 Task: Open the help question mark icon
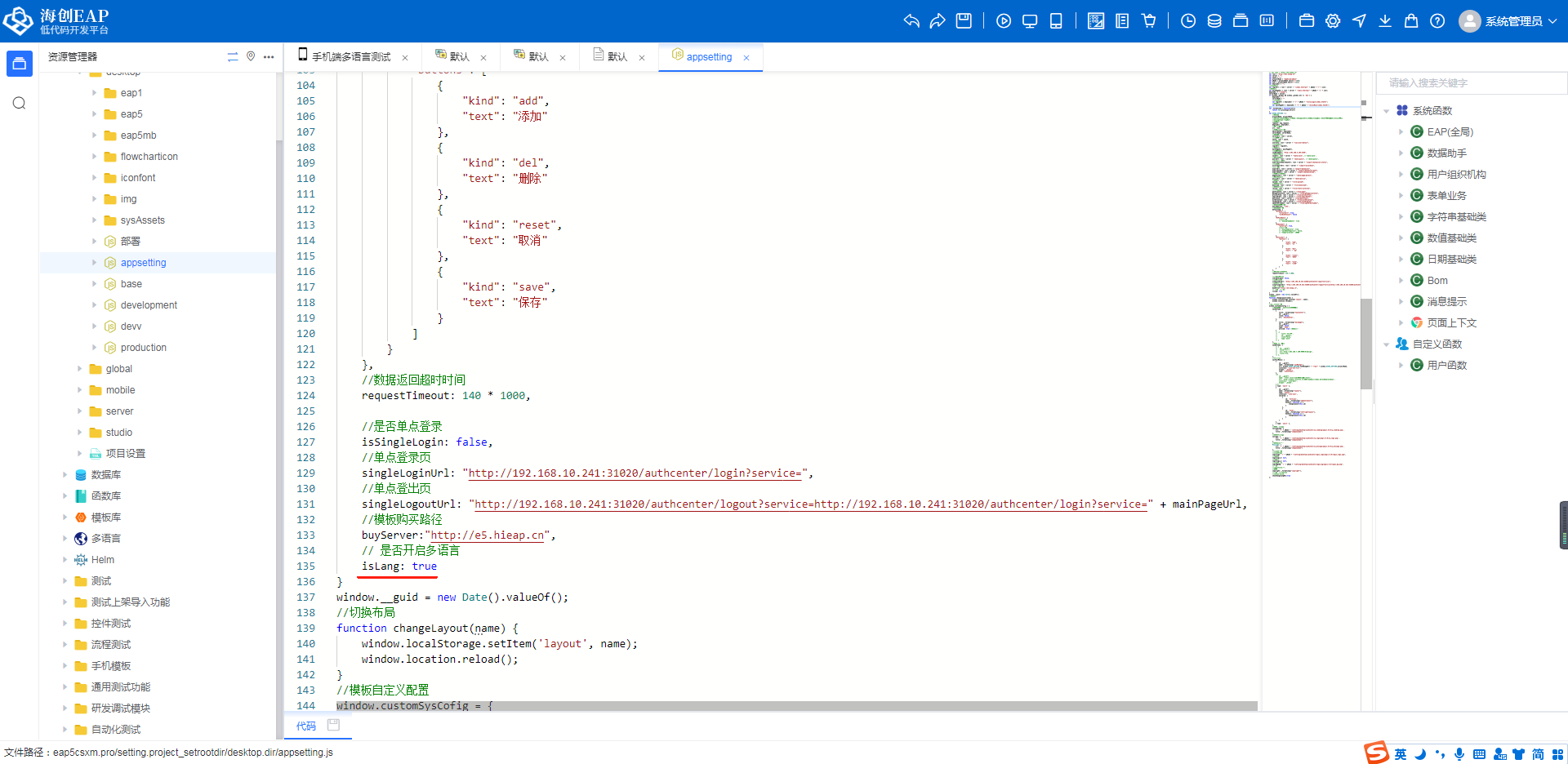pos(1437,21)
